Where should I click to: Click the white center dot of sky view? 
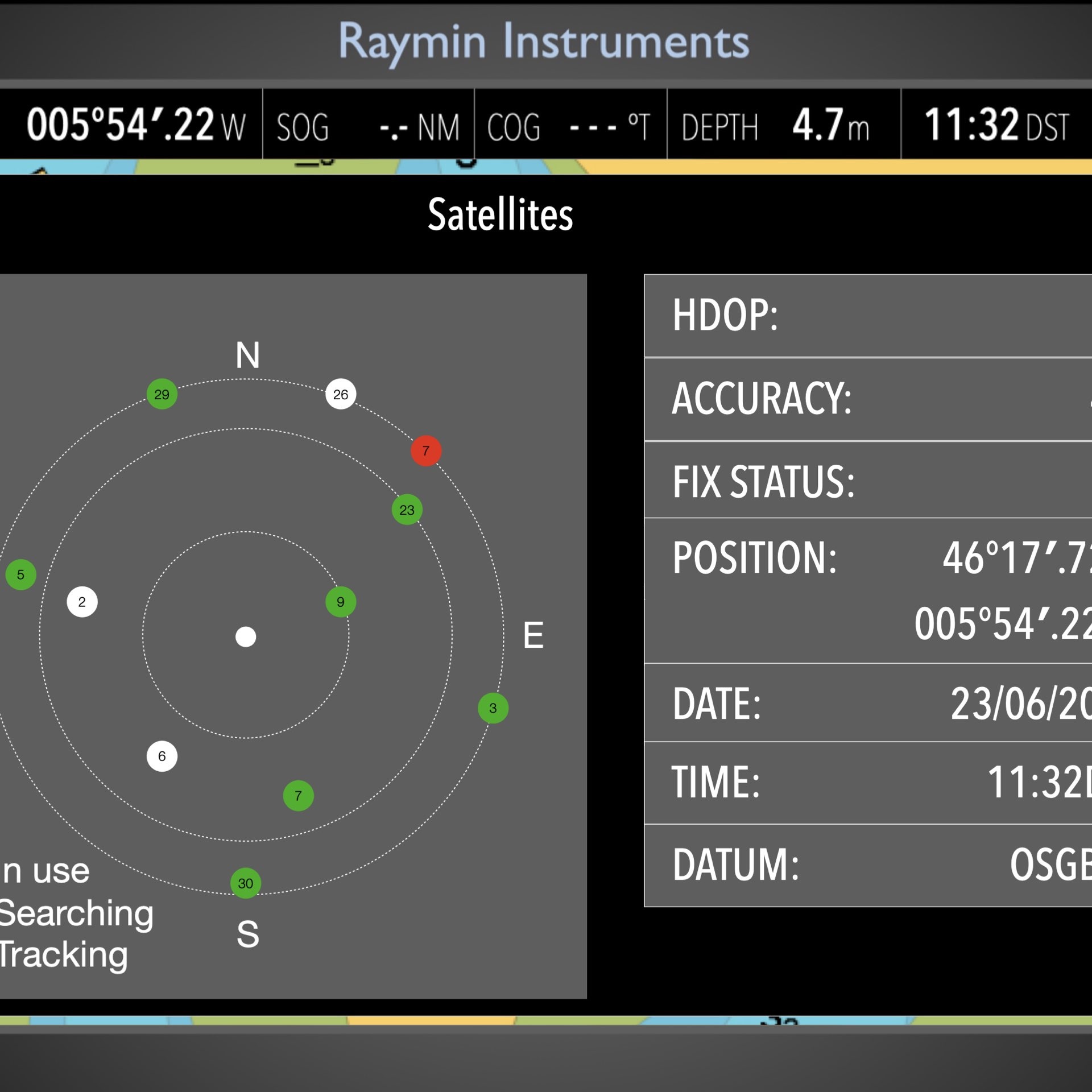(246, 637)
